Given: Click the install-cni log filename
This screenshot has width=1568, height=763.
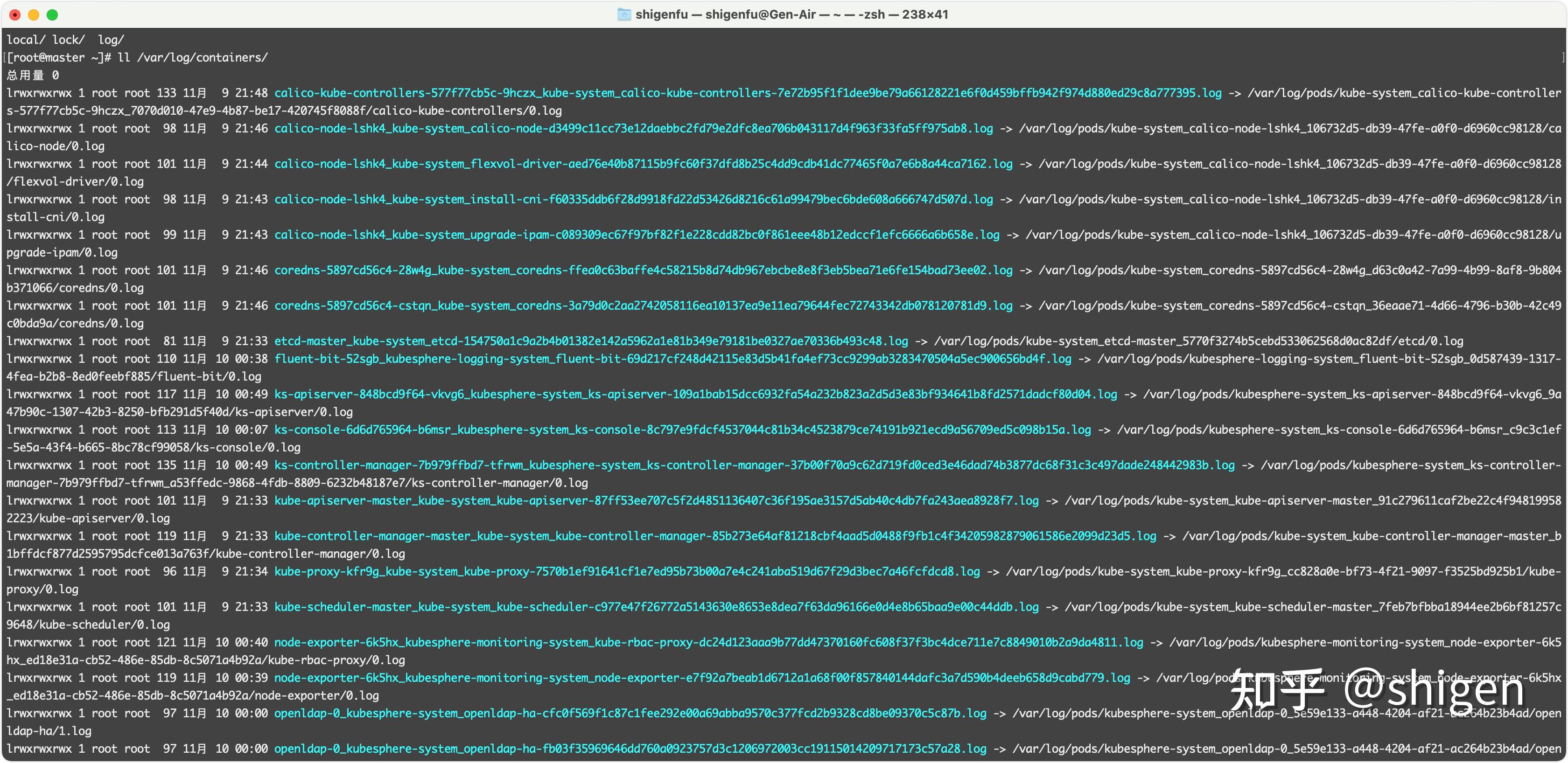Looking at the screenshot, I should (x=633, y=200).
